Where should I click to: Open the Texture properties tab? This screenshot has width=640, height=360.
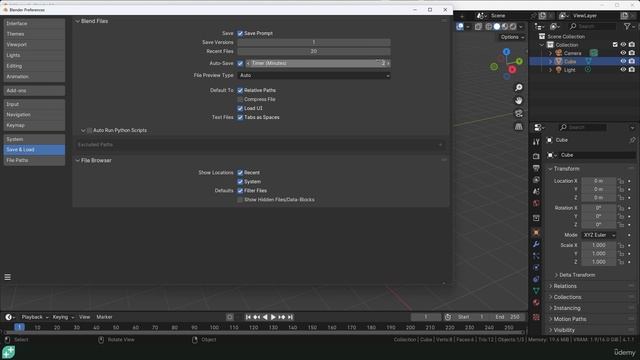(x=536, y=317)
